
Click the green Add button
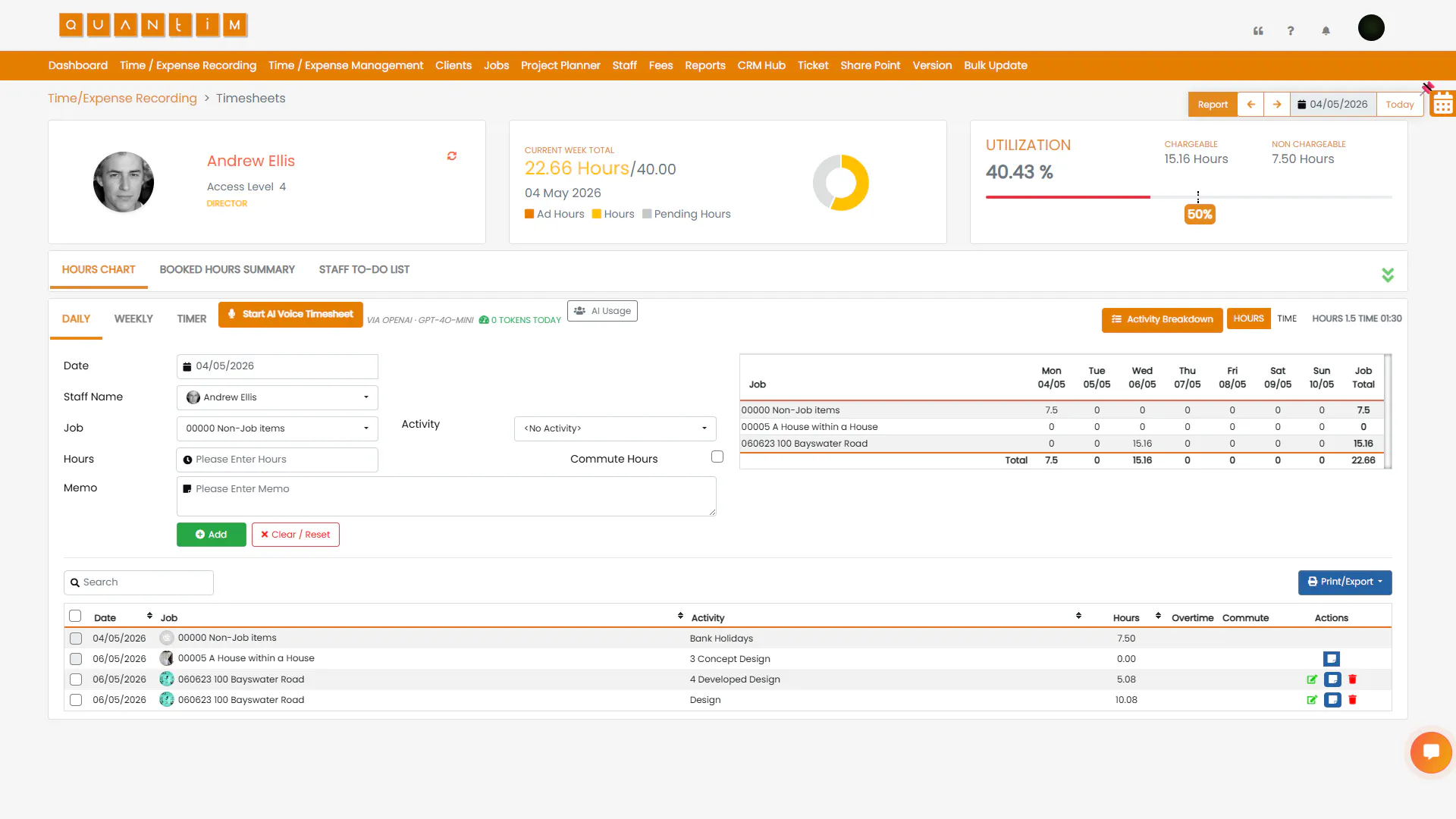212,535
